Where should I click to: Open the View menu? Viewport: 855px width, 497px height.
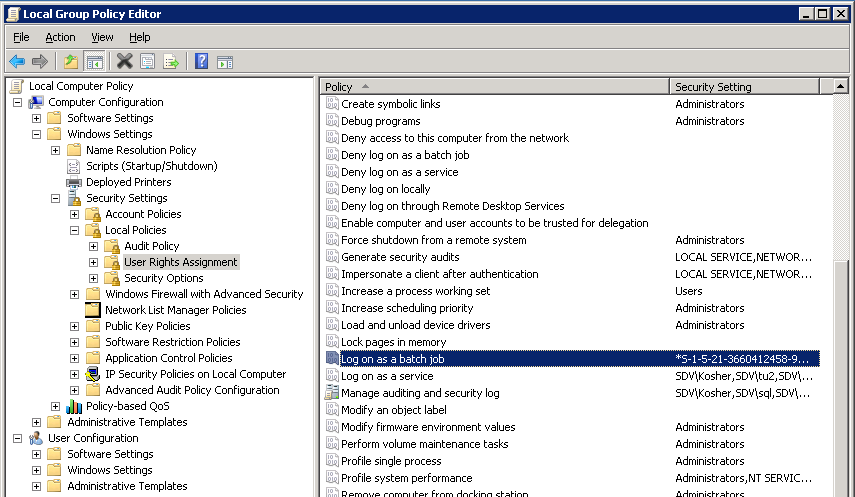coord(102,37)
